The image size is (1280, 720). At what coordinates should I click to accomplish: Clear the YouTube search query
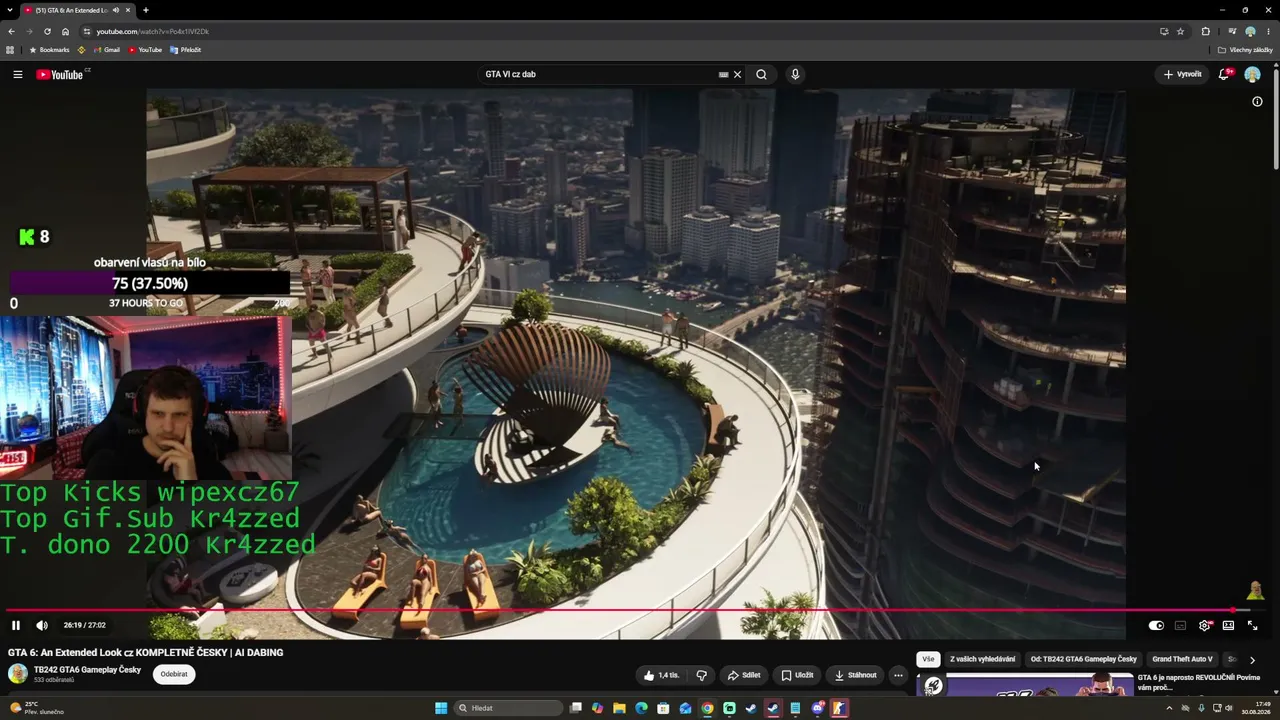(737, 74)
